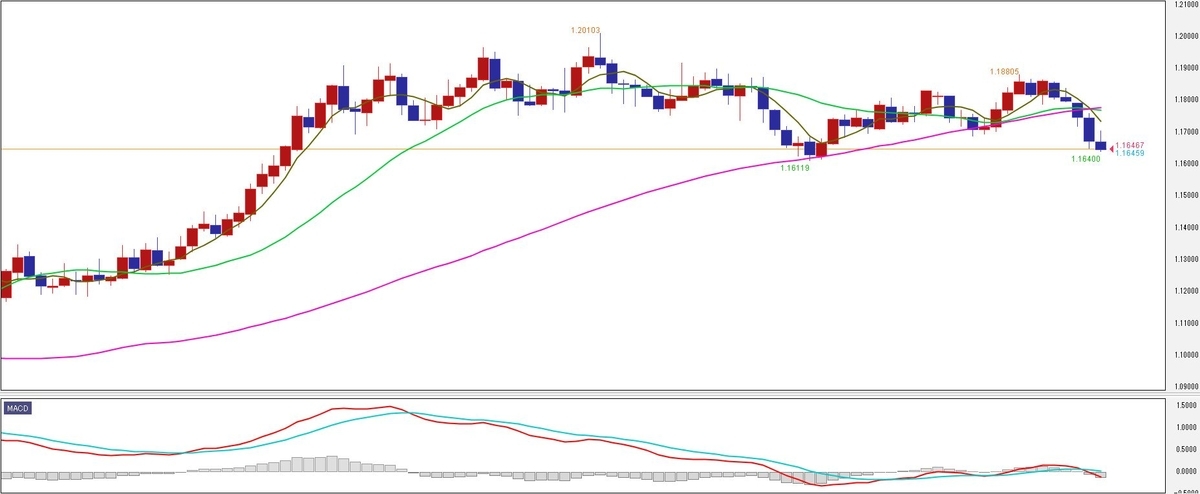Click the 1.10000 price axis value
This screenshot has height=494, width=1200.
1184,355
